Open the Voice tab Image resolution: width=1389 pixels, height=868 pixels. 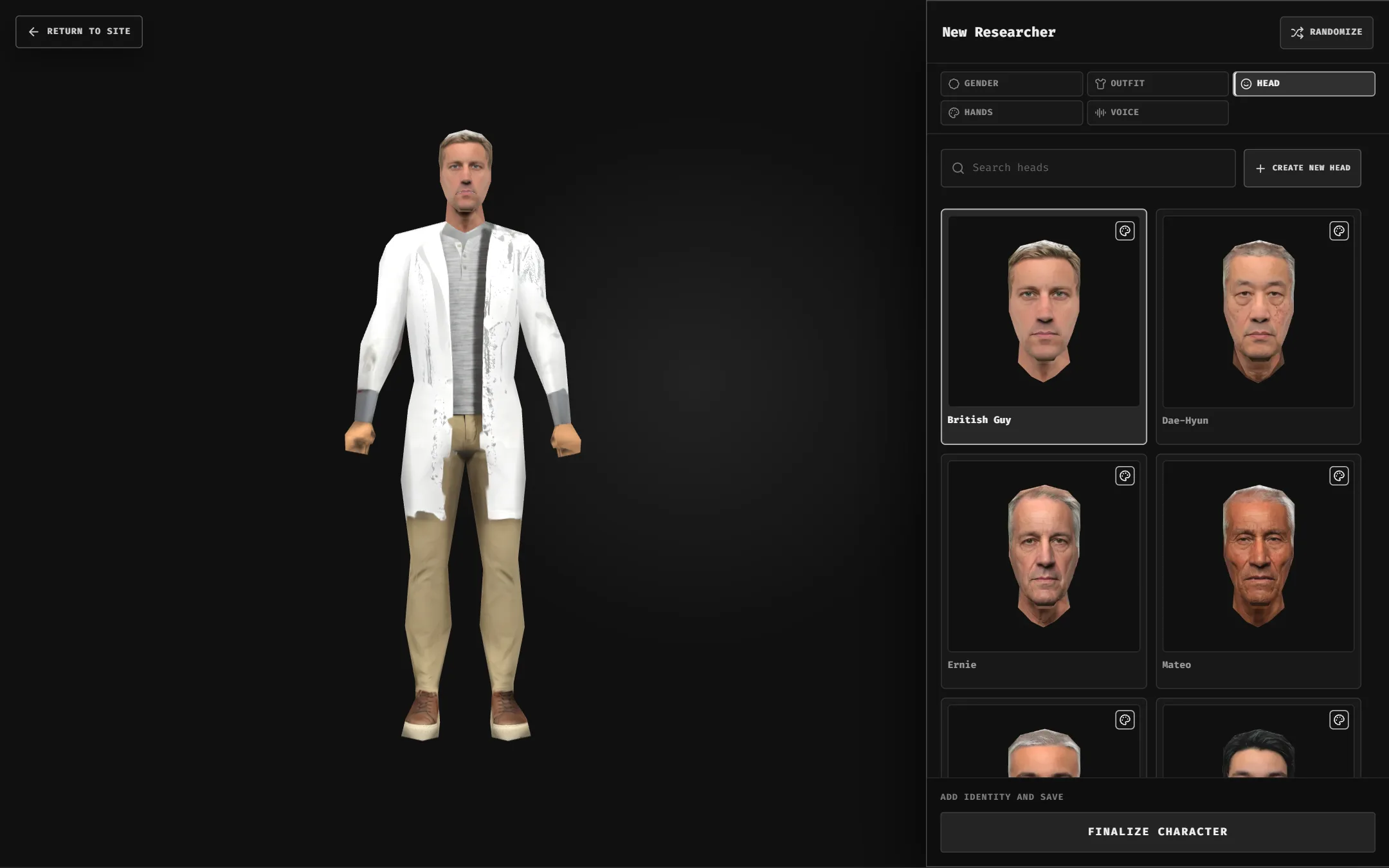tap(1157, 113)
